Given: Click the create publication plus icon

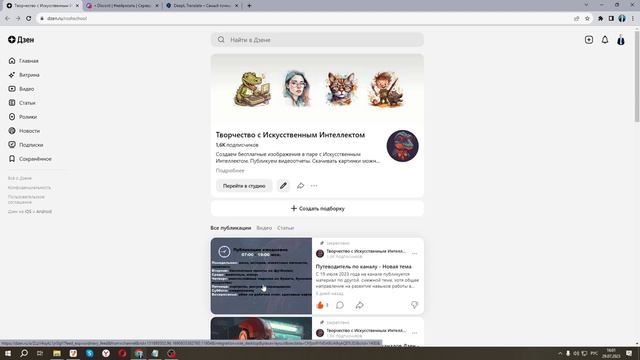Looking at the screenshot, I should [x=589, y=40].
